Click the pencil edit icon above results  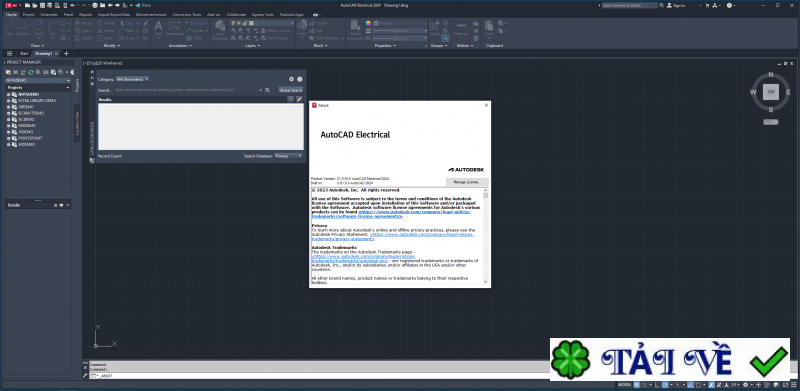coord(299,99)
